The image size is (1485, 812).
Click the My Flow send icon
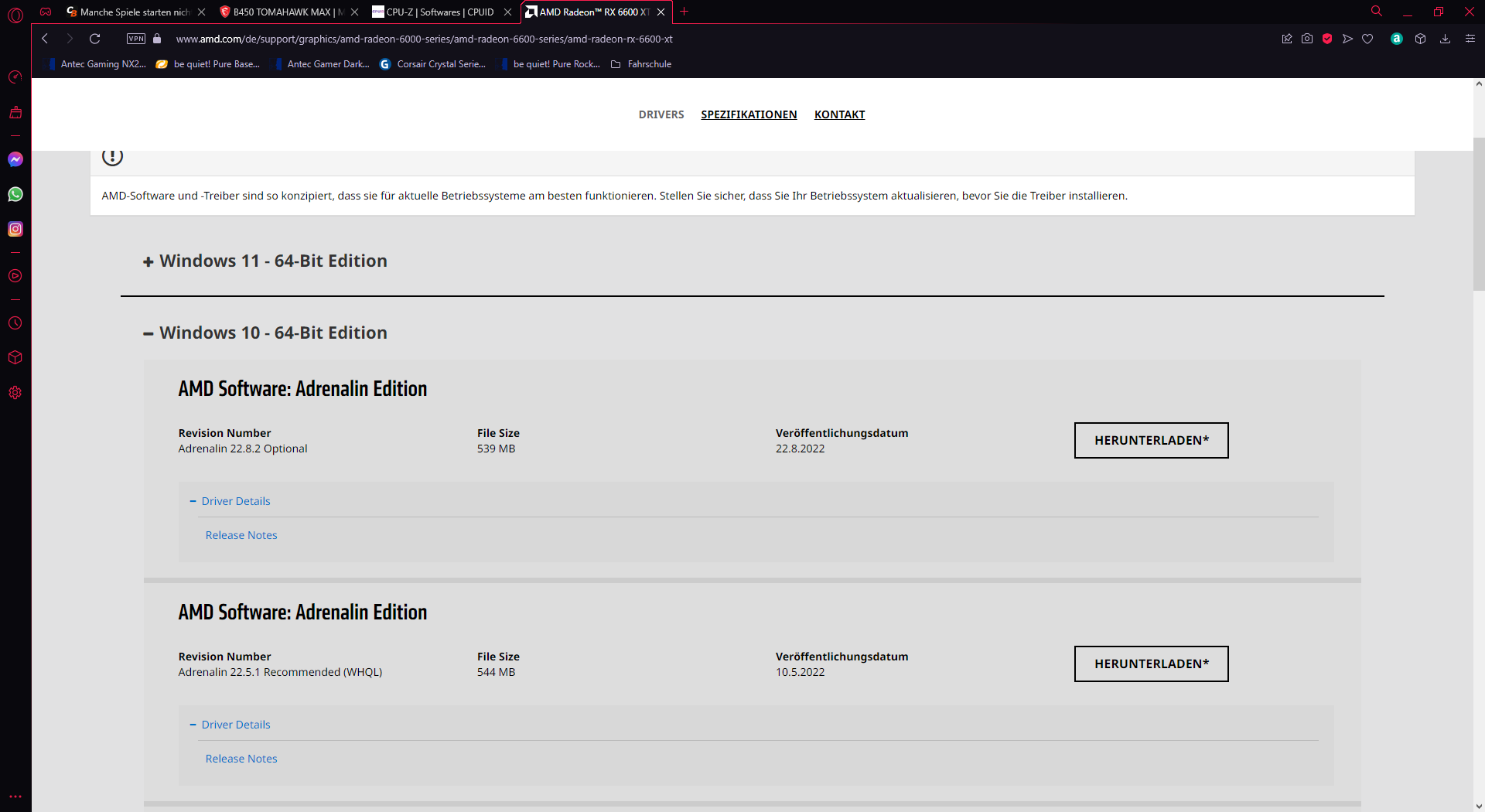1347,39
